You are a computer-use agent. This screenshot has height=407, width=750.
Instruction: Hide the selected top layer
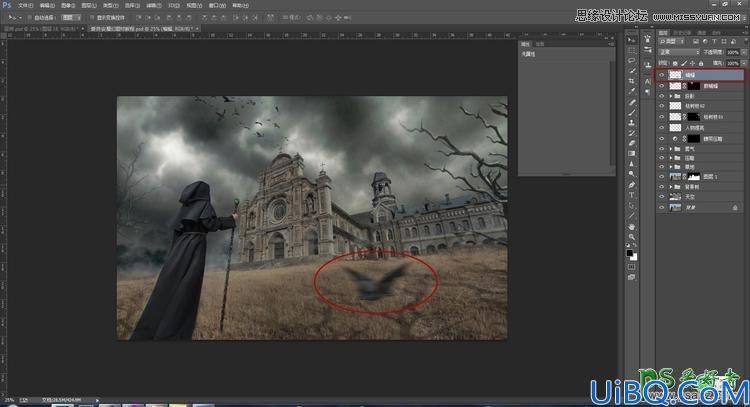click(662, 75)
